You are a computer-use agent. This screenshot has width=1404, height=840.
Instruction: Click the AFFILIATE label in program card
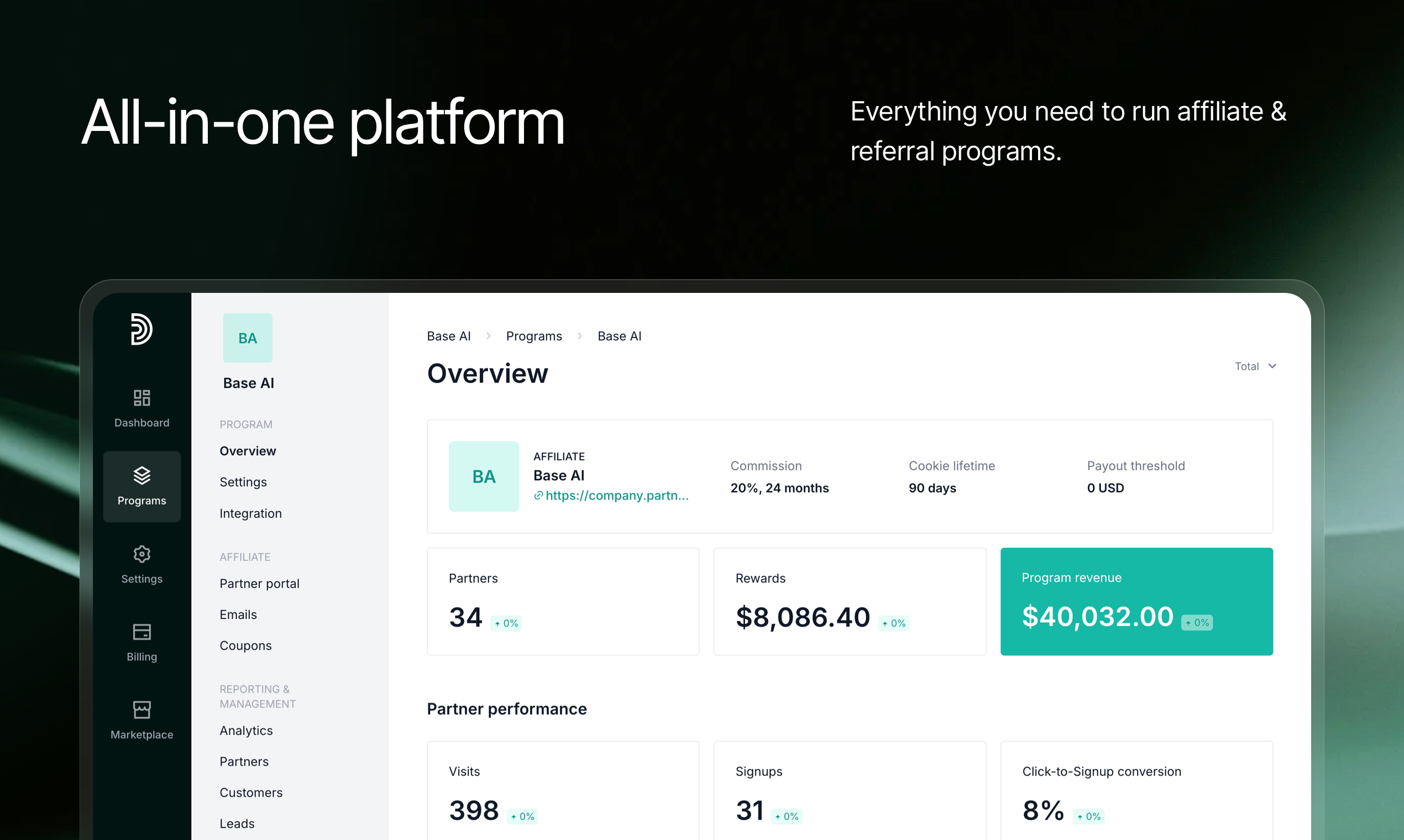[559, 456]
